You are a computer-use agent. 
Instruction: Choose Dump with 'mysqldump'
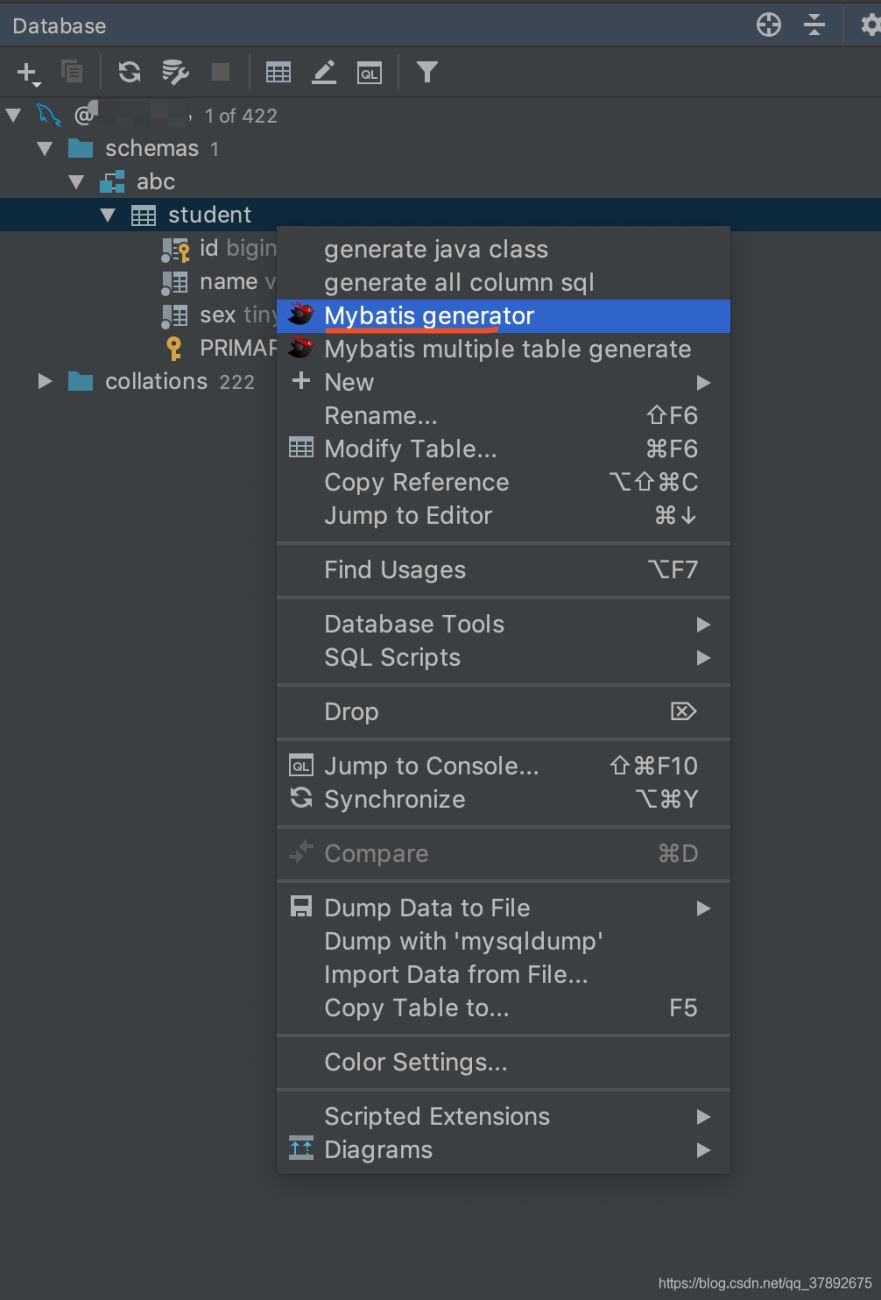(x=503, y=941)
